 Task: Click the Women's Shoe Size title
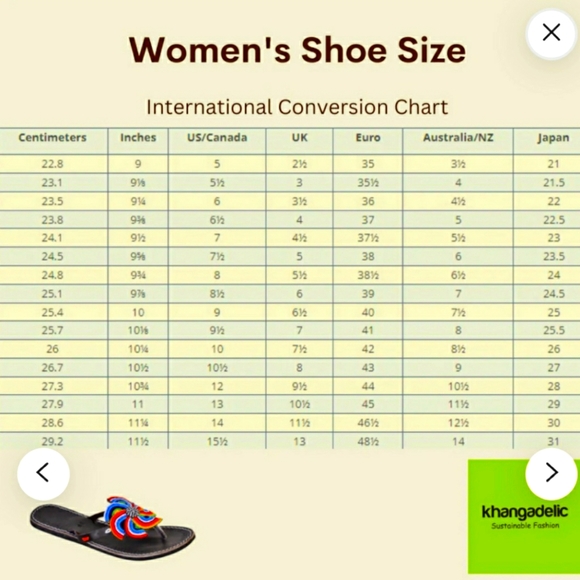pyautogui.click(x=297, y=50)
